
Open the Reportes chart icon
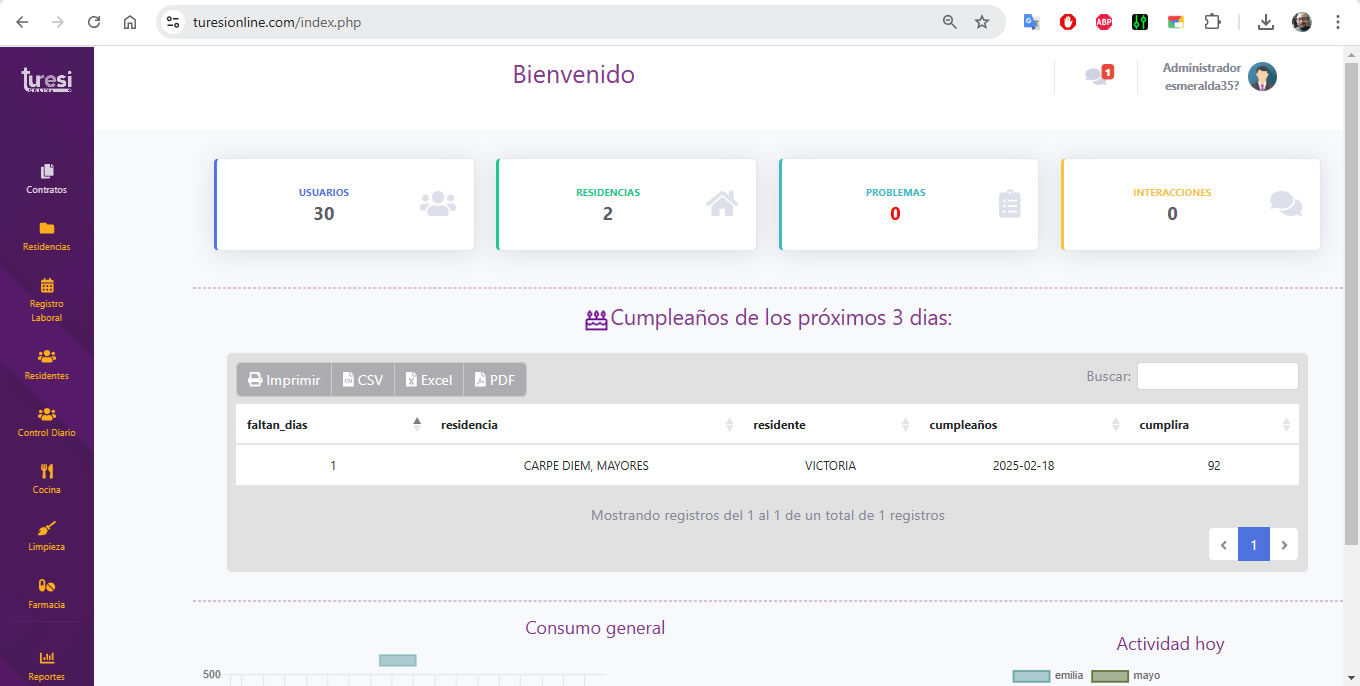tap(47, 658)
